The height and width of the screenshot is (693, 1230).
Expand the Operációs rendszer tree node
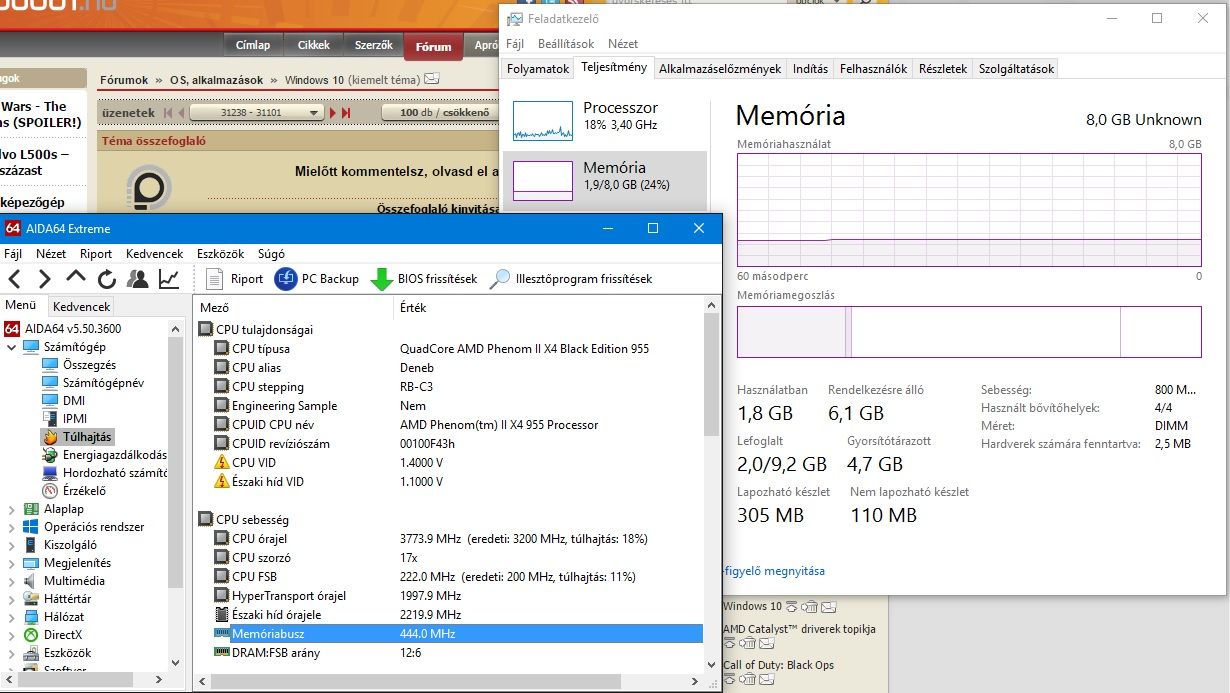(11, 527)
